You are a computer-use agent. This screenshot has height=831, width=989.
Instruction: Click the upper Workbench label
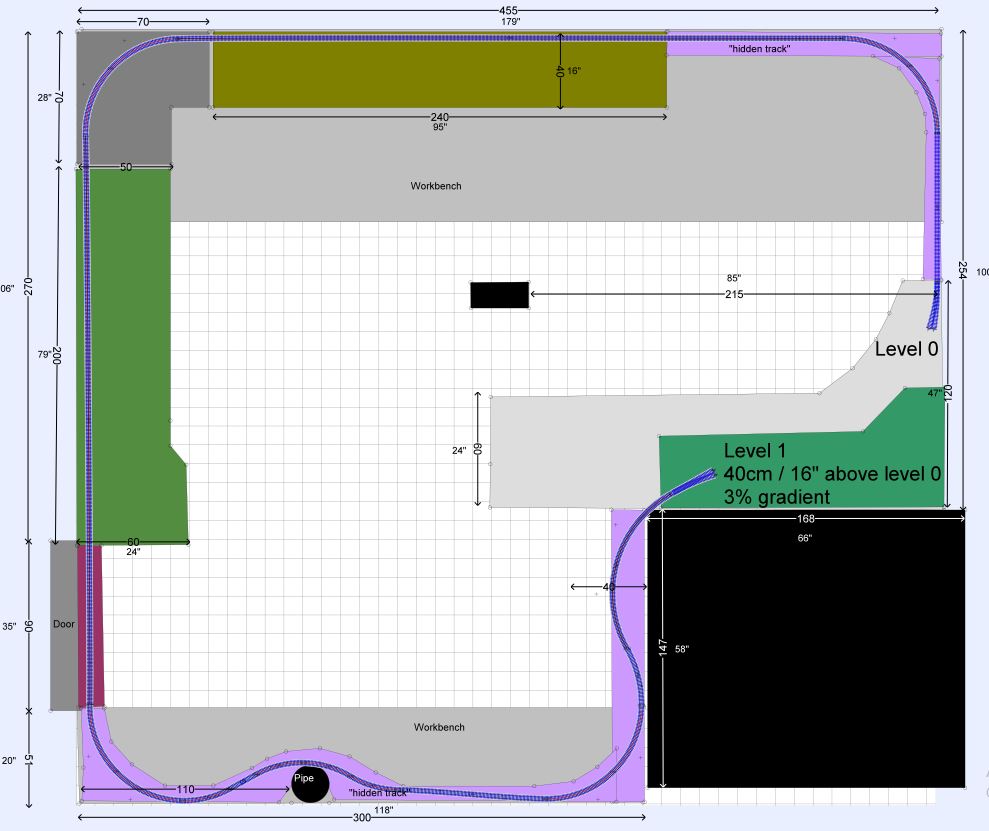click(436, 186)
